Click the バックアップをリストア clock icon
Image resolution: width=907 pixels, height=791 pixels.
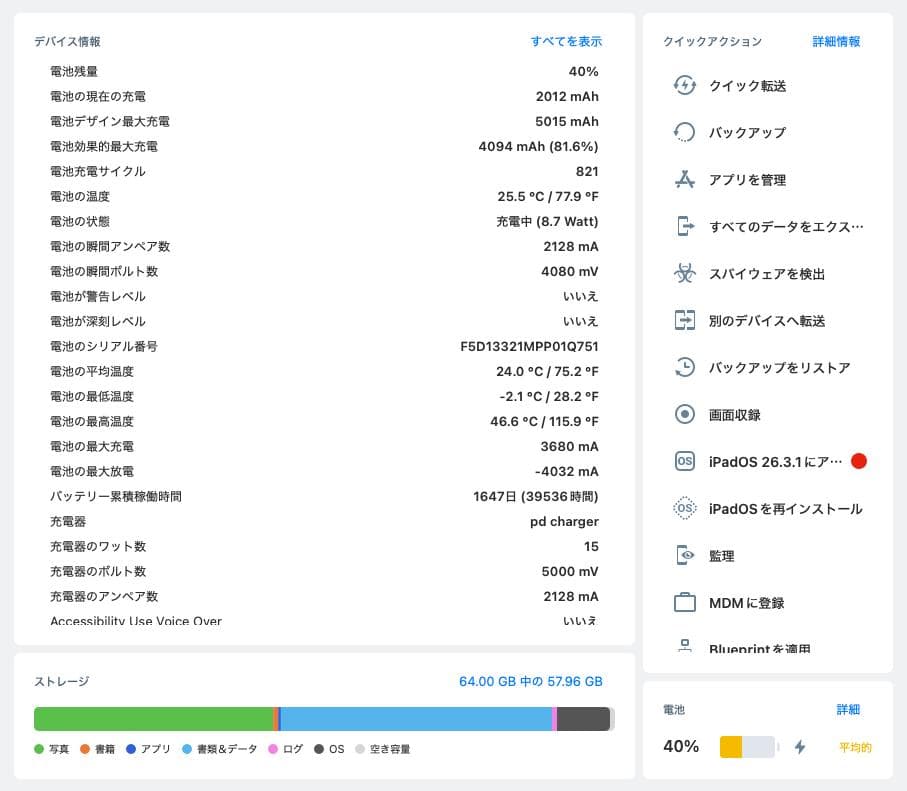tap(684, 367)
